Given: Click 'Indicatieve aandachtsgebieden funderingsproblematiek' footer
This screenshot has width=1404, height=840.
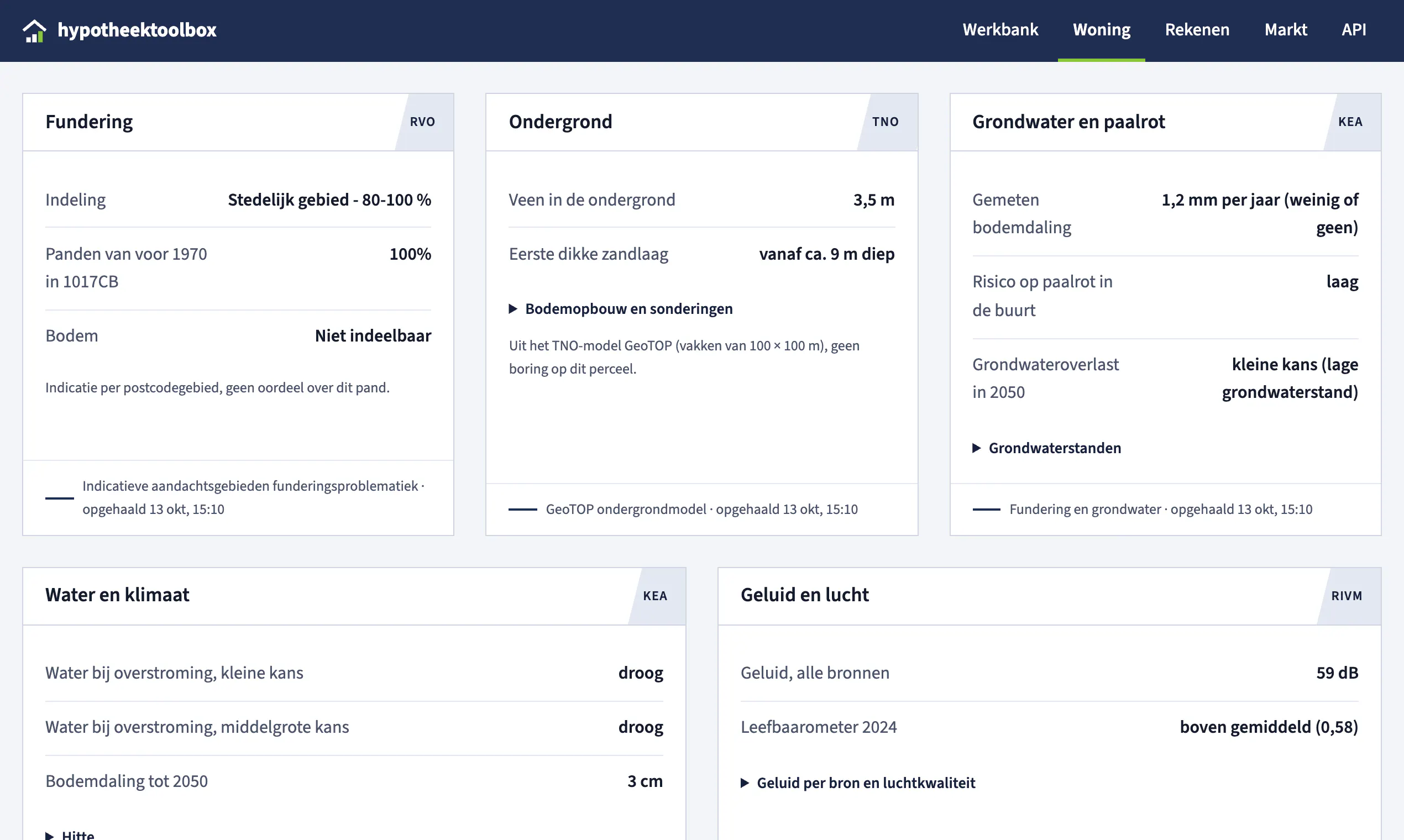Looking at the screenshot, I should (254, 497).
